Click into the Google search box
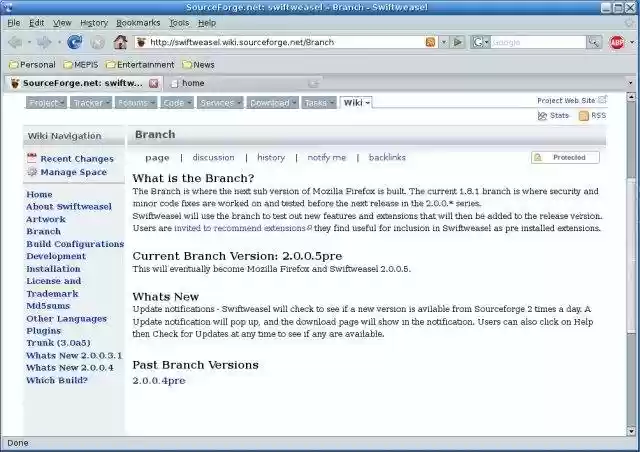Viewport: 640px width, 452px height. click(x=538, y=42)
